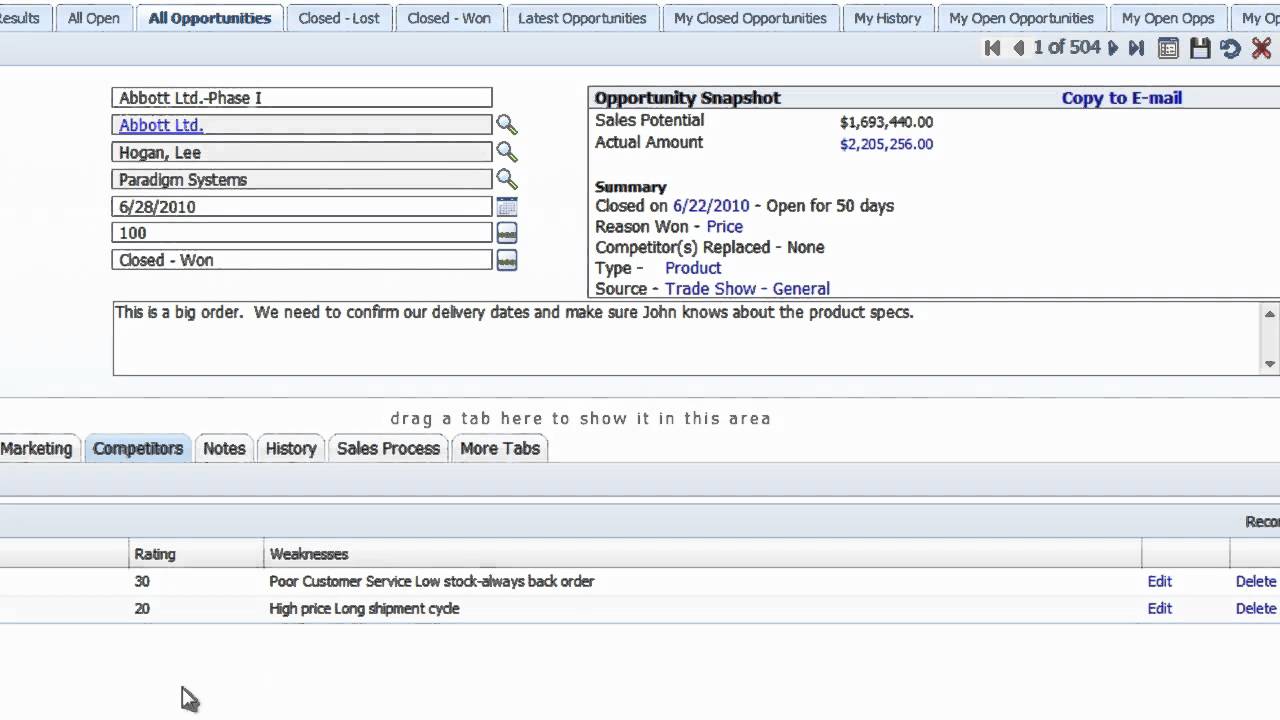Open the Closed - Lost tab
1280x720 pixels.
tap(339, 18)
